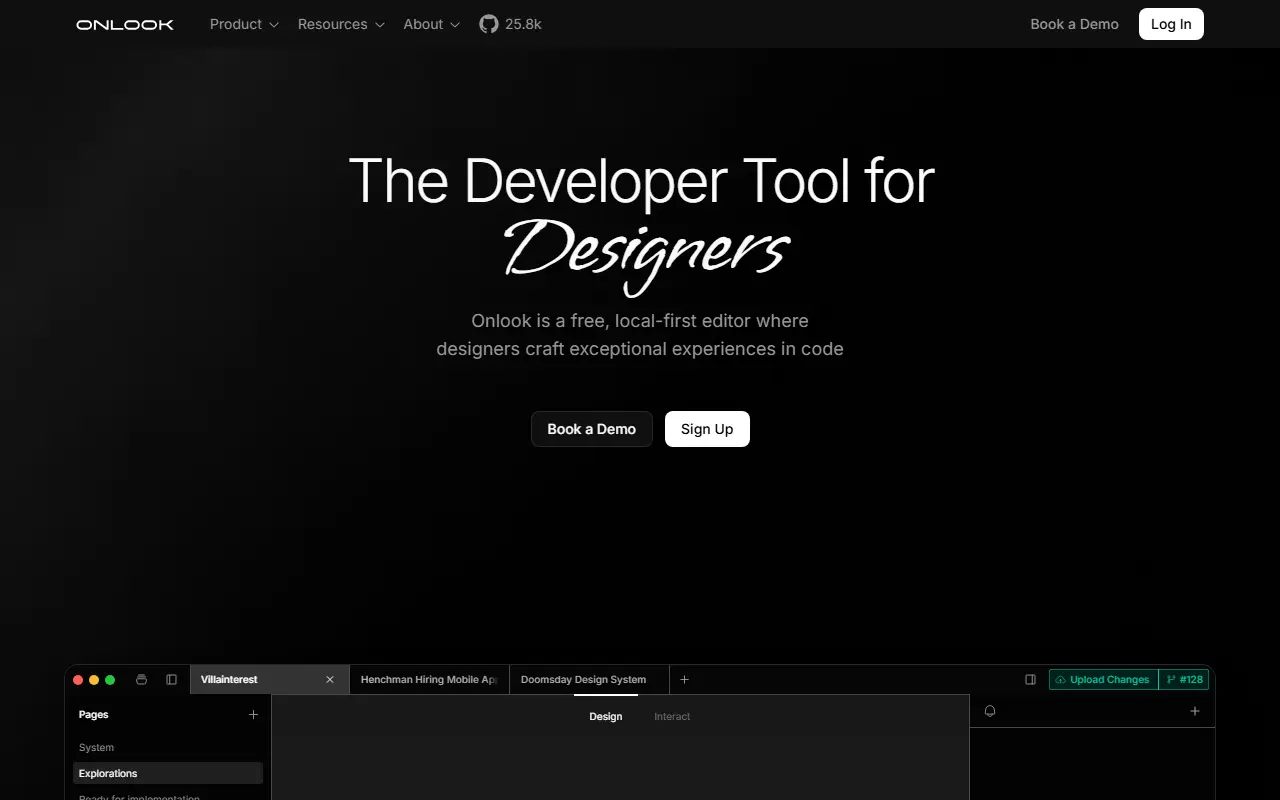
Task: Expand the About dropdown menu
Action: (x=432, y=24)
